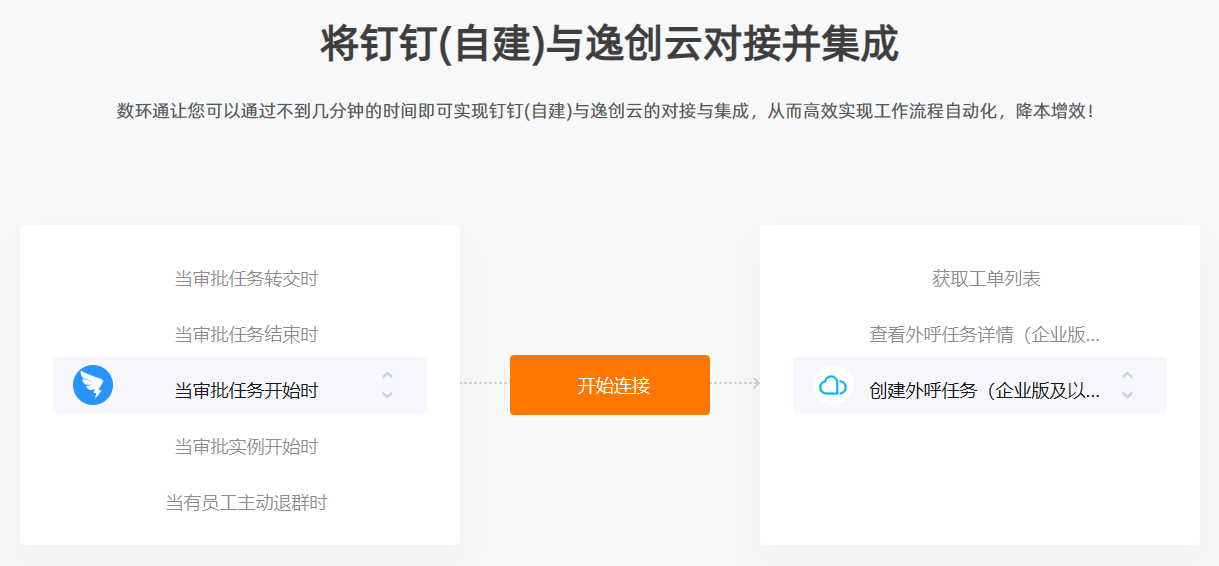Click up arrow in DingTalk trigger selector
The height and width of the screenshot is (566, 1219).
[x=388, y=376]
